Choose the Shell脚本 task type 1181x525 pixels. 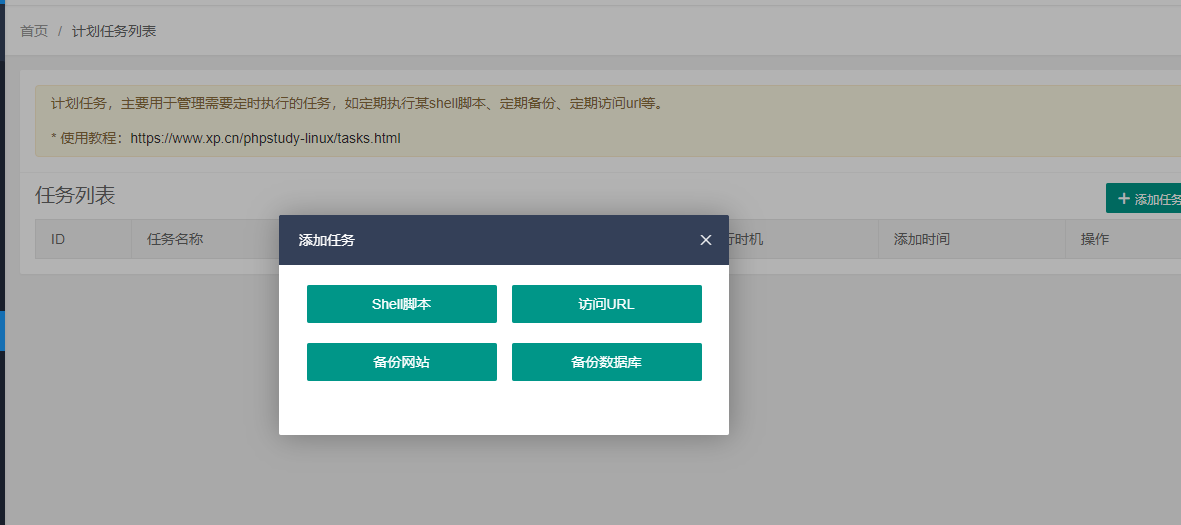[x=401, y=304]
